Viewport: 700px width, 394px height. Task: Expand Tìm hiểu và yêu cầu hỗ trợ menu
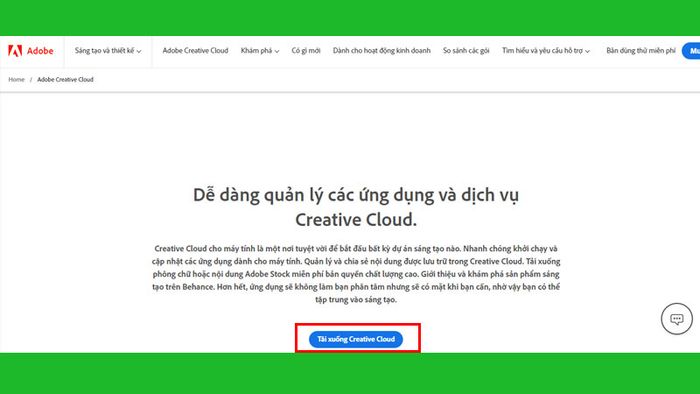546,51
